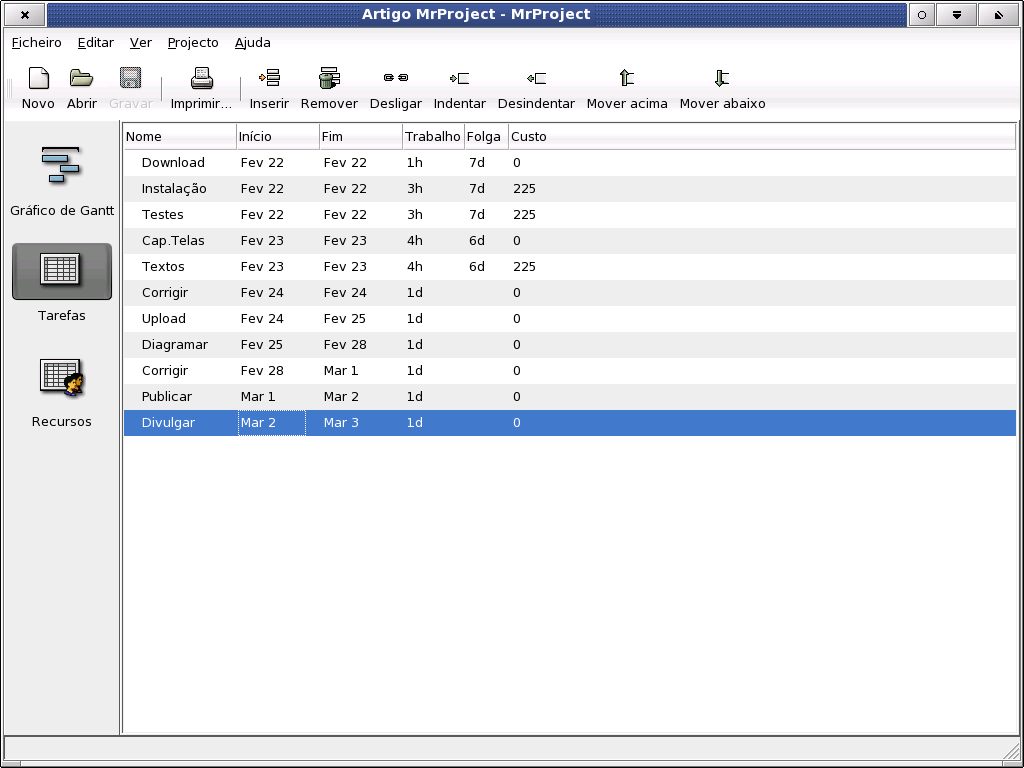Click the Custo column header
The height and width of the screenshot is (768, 1024).
[x=762, y=136]
